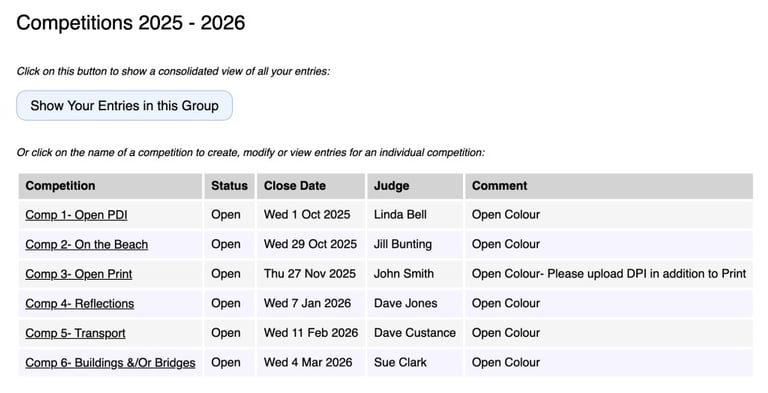Open Comp 4- Reflections competition
Viewport: 768px width, 393px height.
coord(80,304)
